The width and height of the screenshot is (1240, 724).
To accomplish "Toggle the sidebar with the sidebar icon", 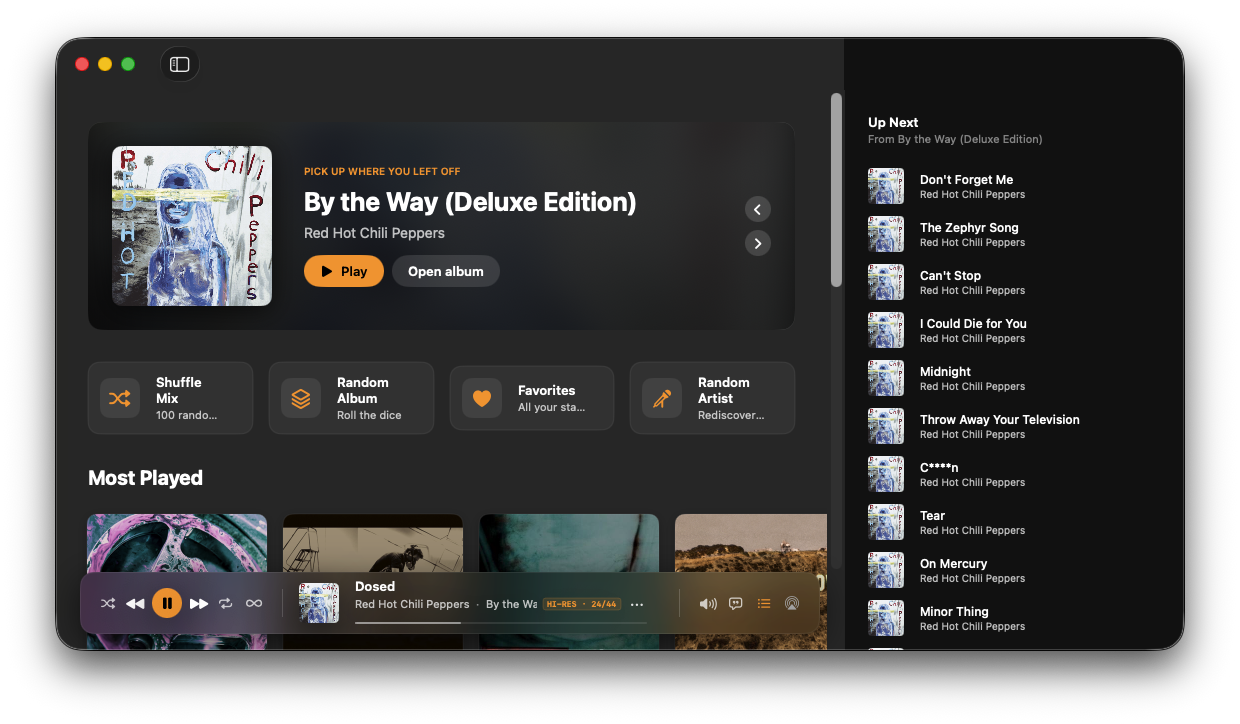I will [x=179, y=63].
